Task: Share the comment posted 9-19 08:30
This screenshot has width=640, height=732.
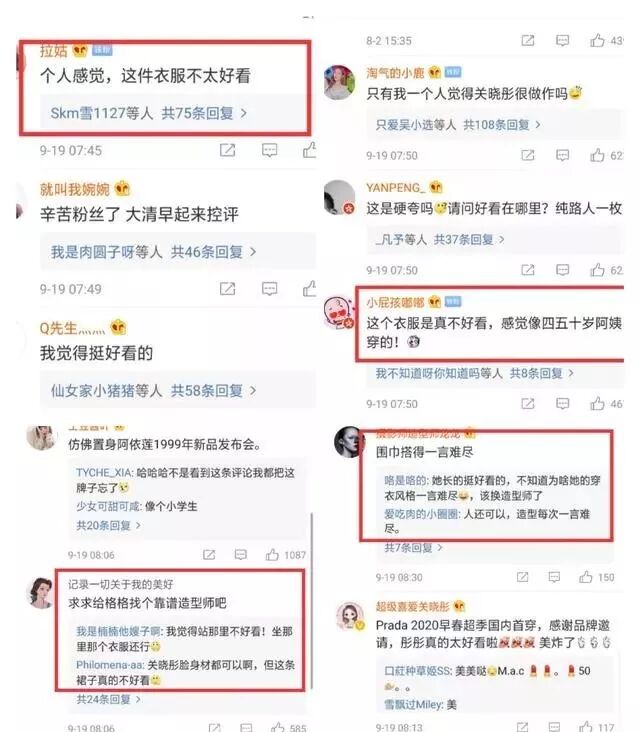Action: (x=522, y=577)
